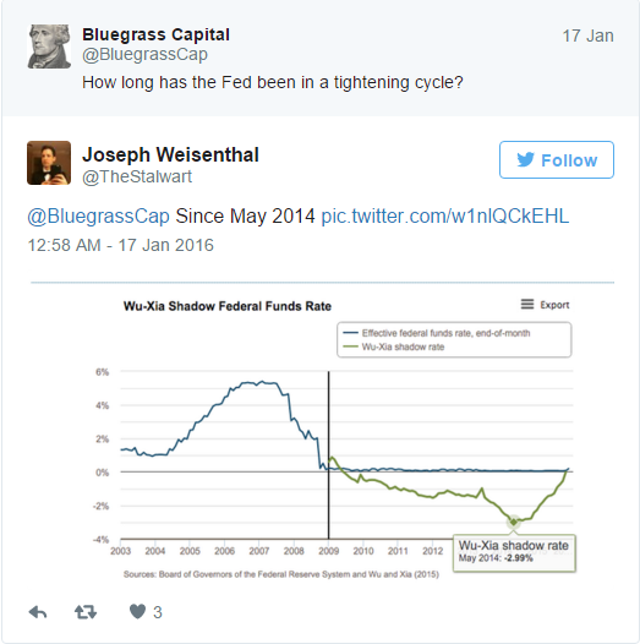
Task: Click the reply arrow icon
Action: [x=38, y=612]
